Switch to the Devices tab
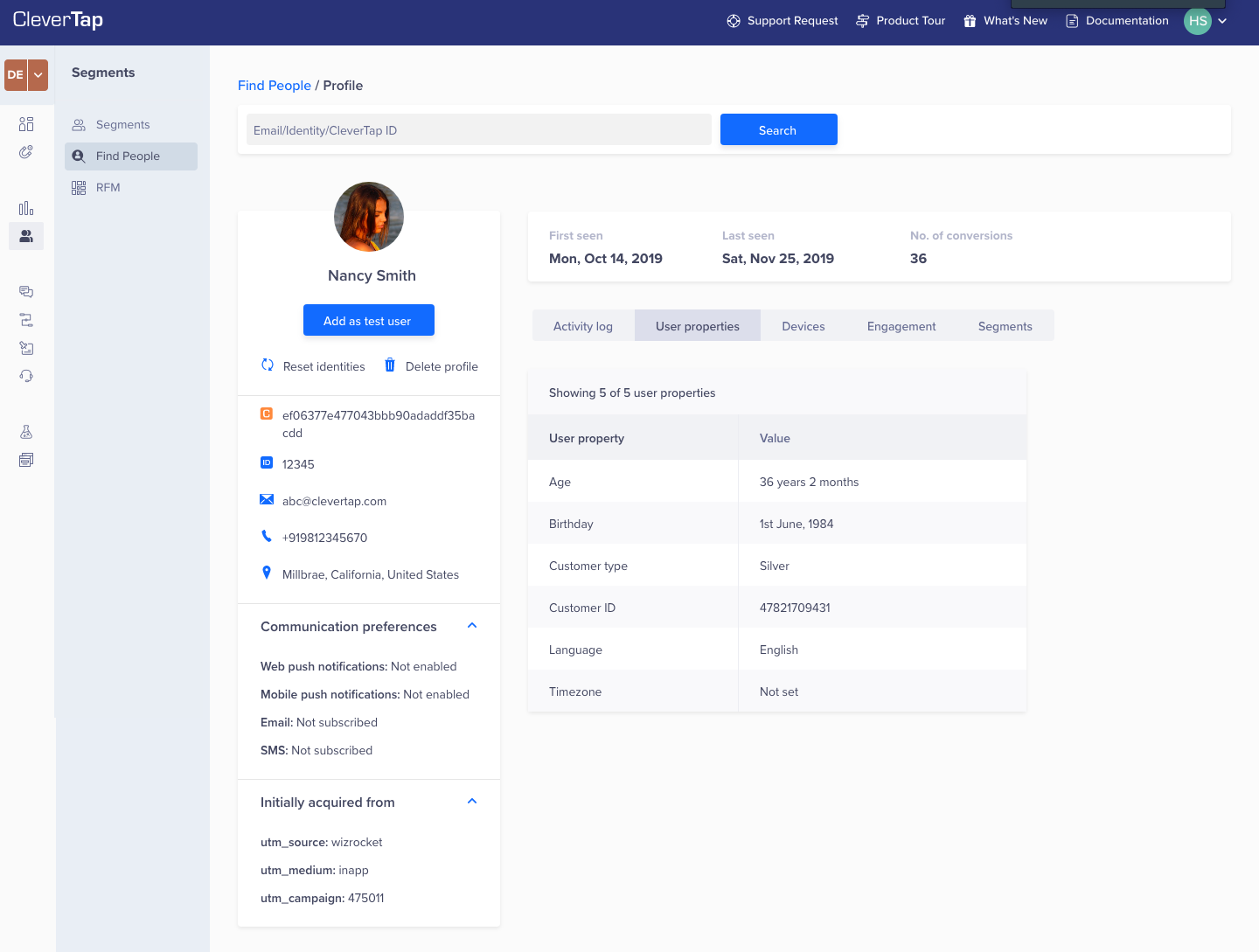 click(803, 326)
